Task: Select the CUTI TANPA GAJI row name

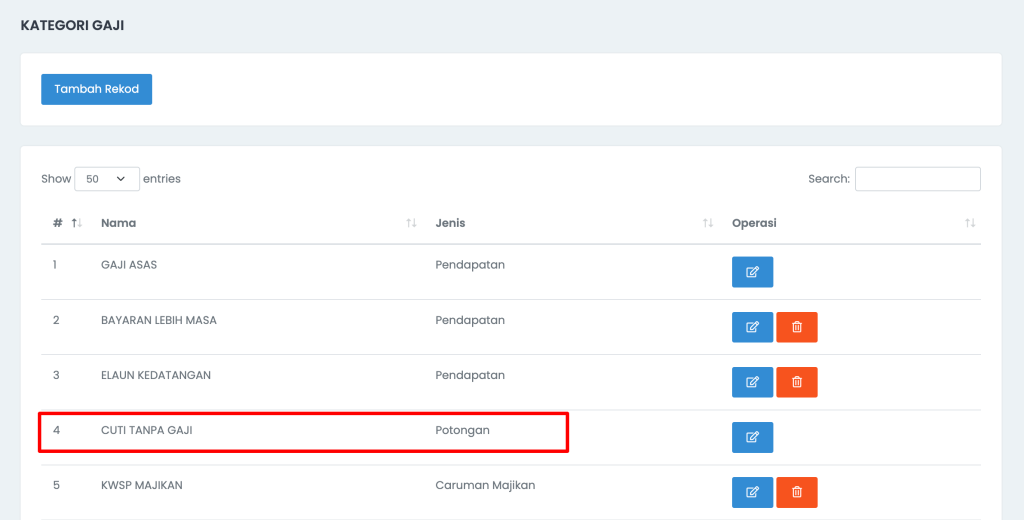Action: (x=147, y=431)
